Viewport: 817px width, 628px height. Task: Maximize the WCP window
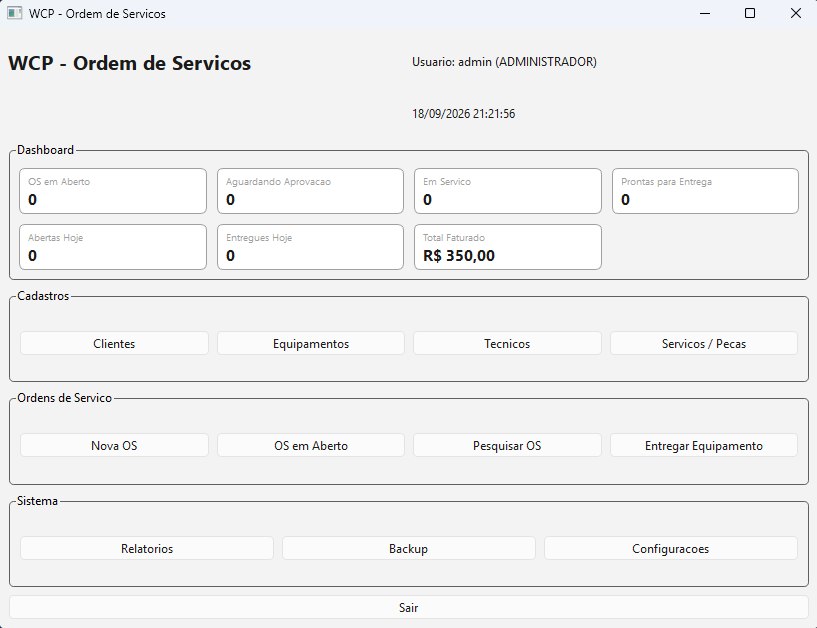[x=750, y=14]
